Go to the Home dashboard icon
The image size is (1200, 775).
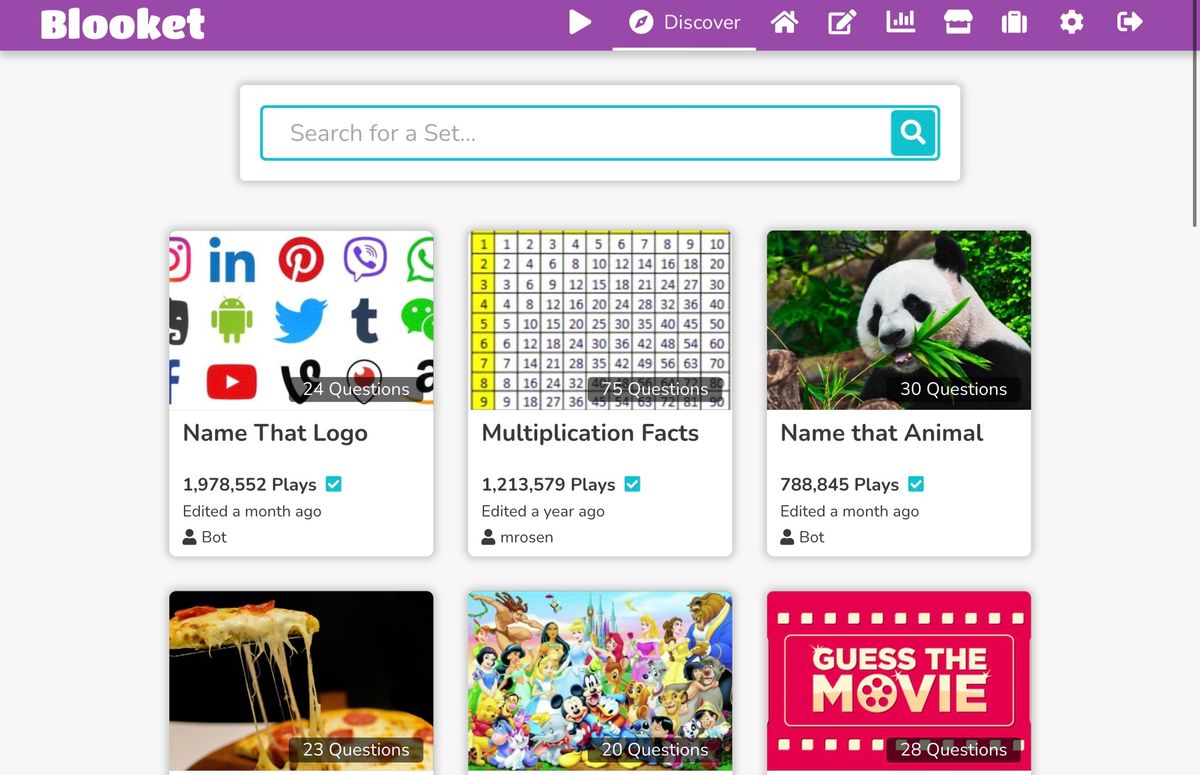point(784,22)
